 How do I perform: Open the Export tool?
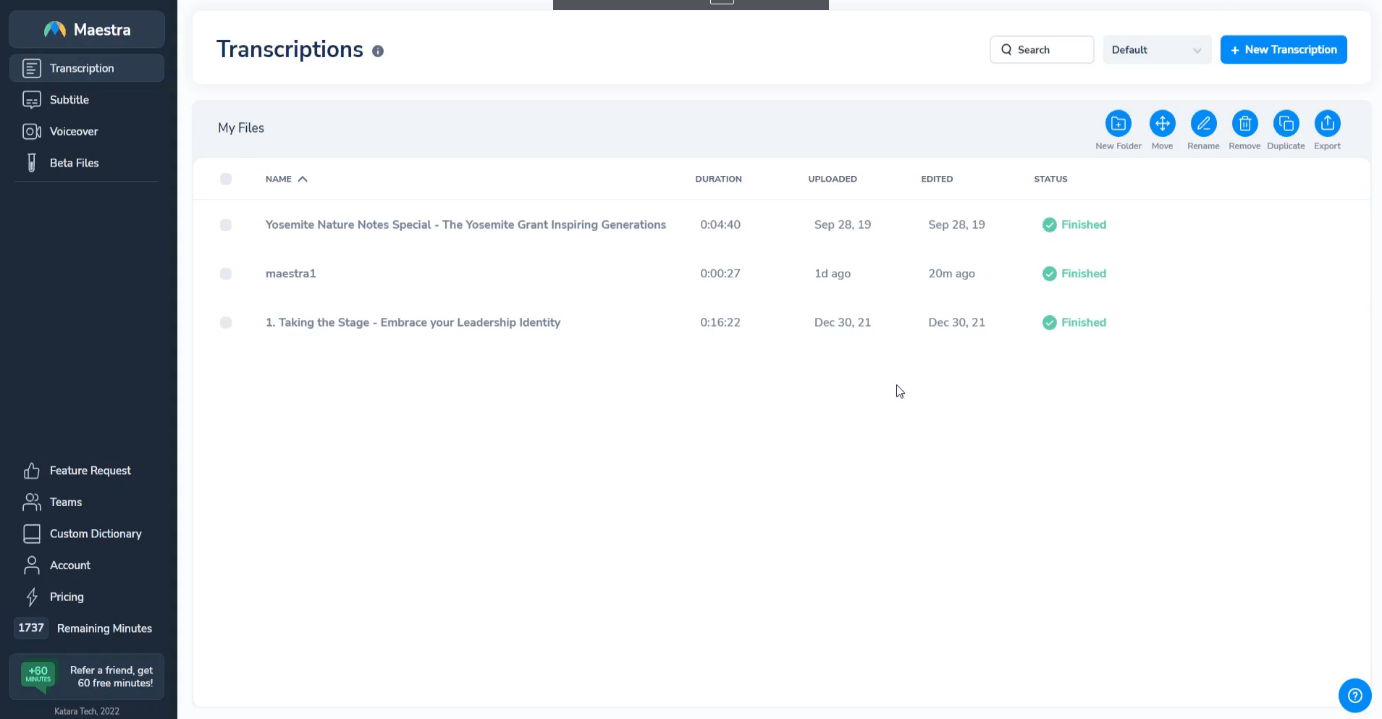click(x=1327, y=124)
